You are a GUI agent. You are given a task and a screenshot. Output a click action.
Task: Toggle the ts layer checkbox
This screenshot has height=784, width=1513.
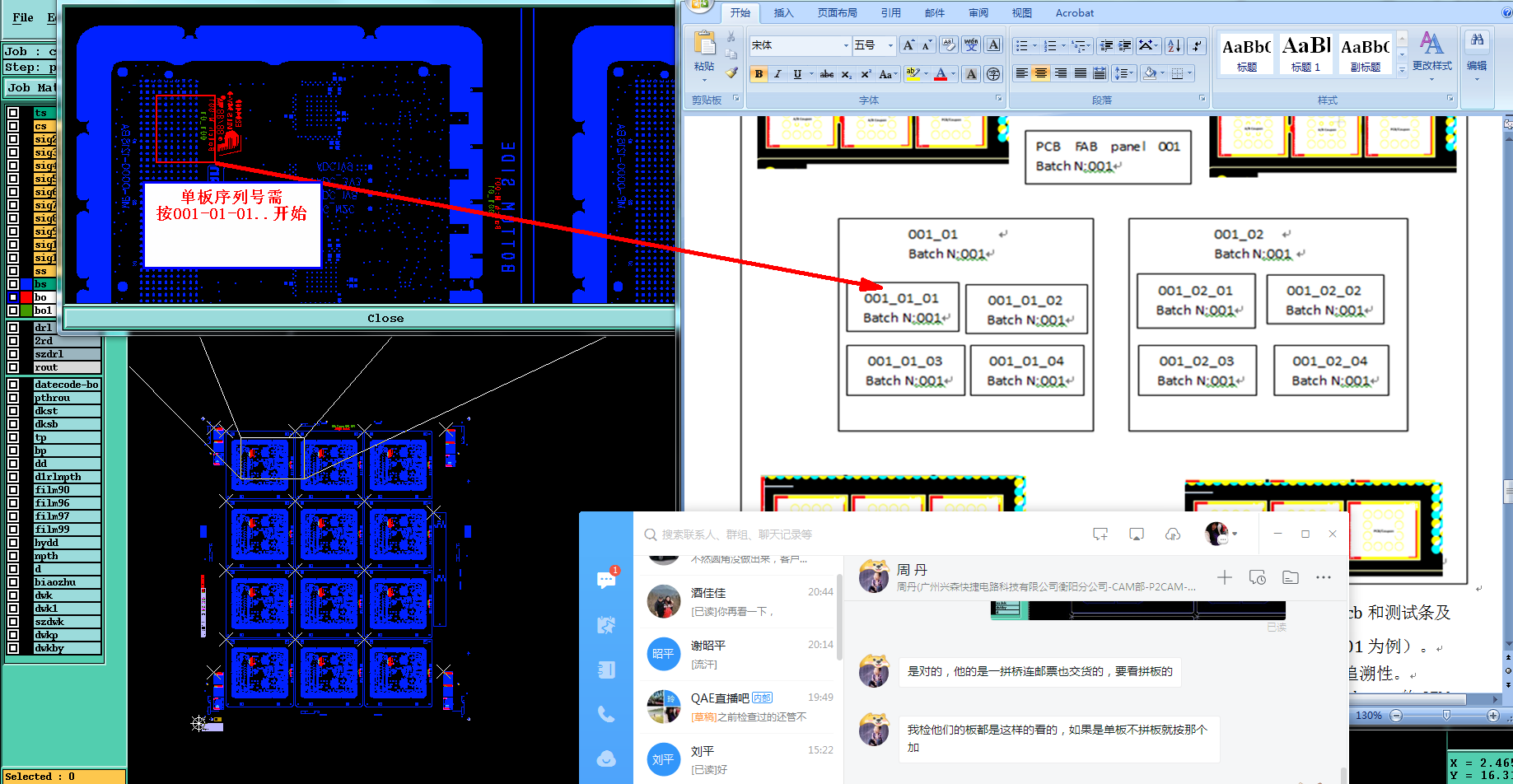coord(13,113)
